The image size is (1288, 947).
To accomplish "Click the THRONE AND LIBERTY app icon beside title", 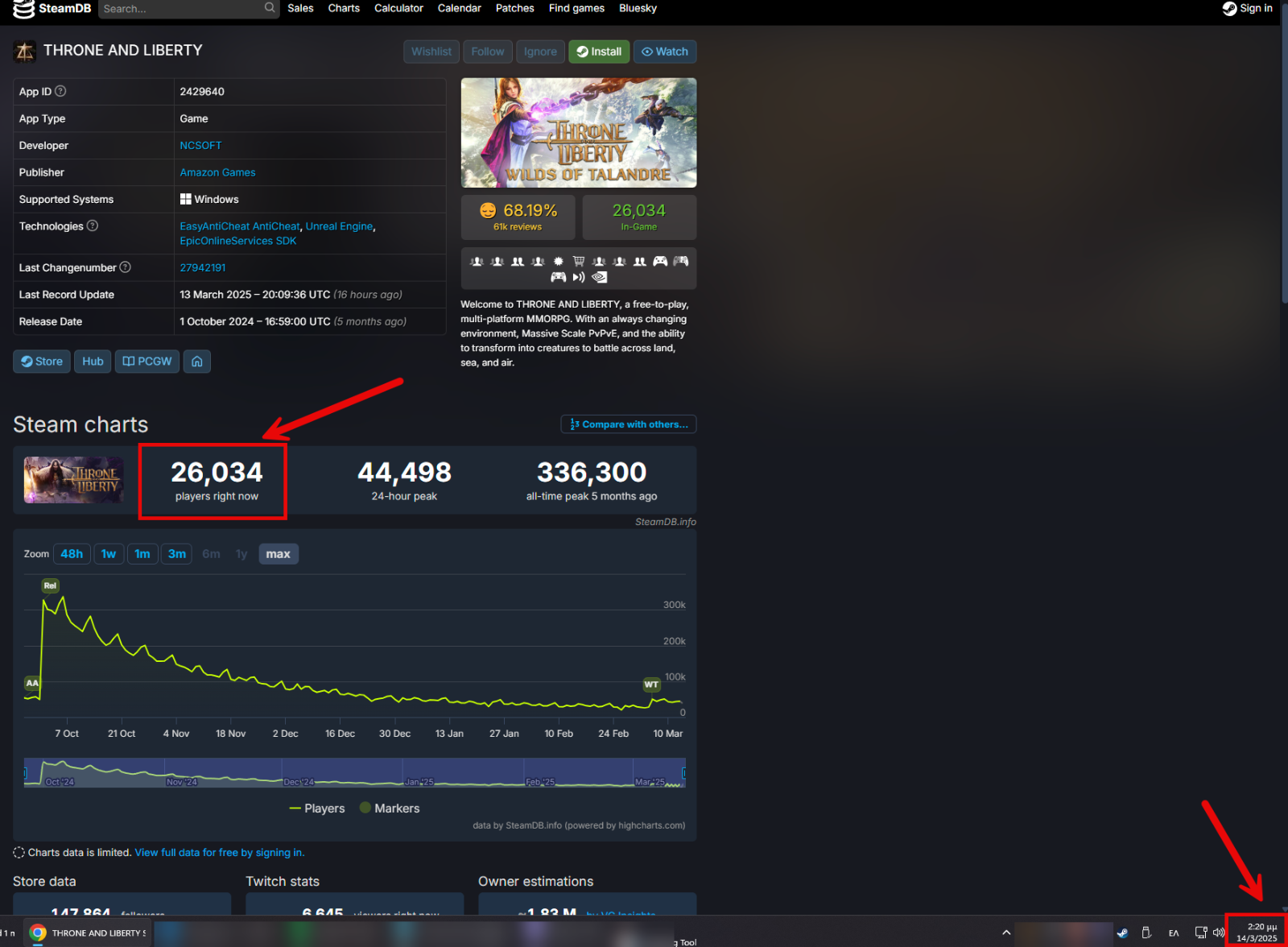I will coord(24,51).
